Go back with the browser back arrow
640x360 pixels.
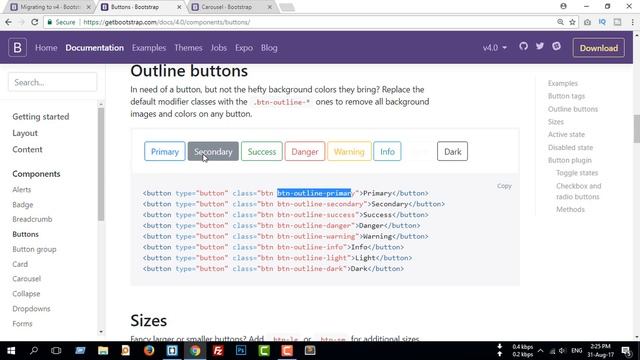click(9, 22)
